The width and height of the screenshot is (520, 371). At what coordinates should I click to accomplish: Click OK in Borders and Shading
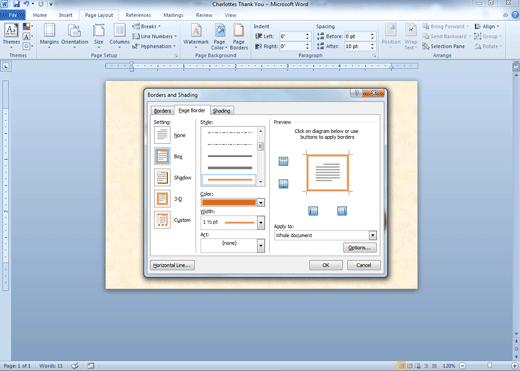(326, 265)
